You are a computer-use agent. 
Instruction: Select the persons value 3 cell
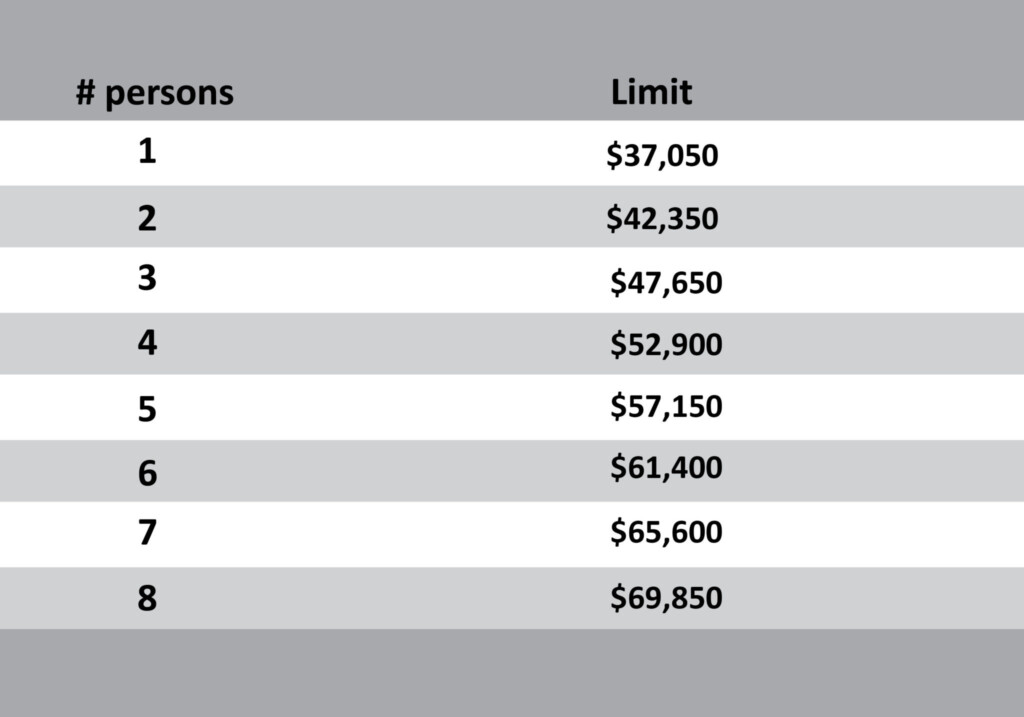coord(147,278)
